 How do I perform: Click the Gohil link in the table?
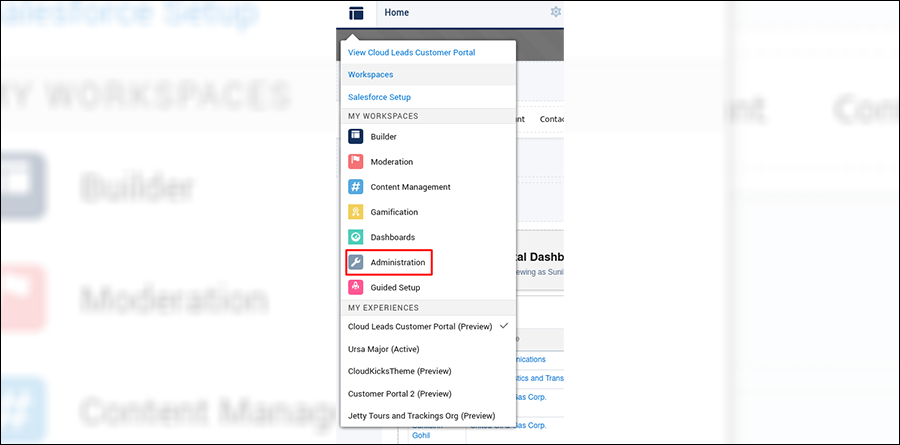(420, 435)
